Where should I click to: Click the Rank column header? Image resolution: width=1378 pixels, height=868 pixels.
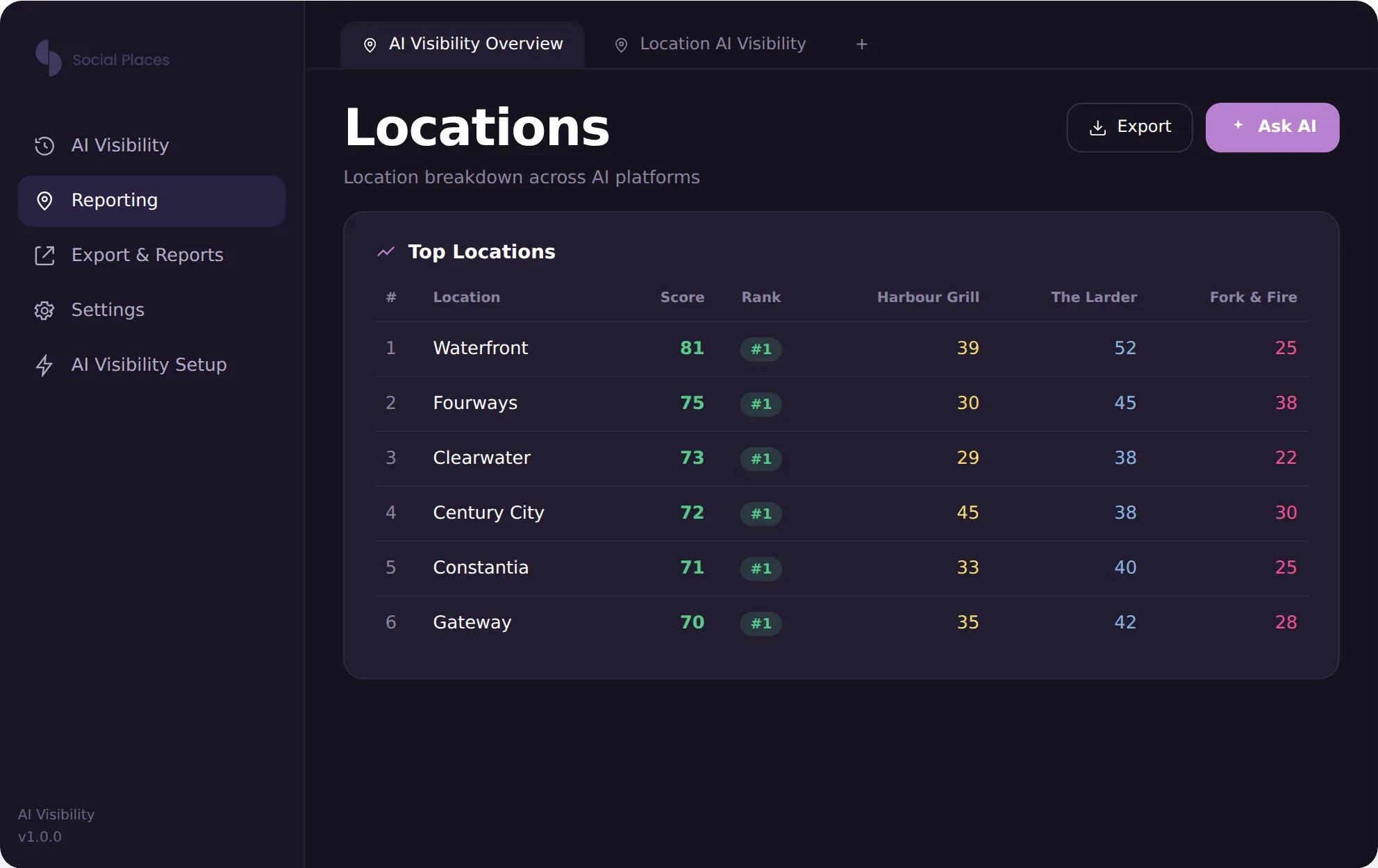tap(761, 297)
